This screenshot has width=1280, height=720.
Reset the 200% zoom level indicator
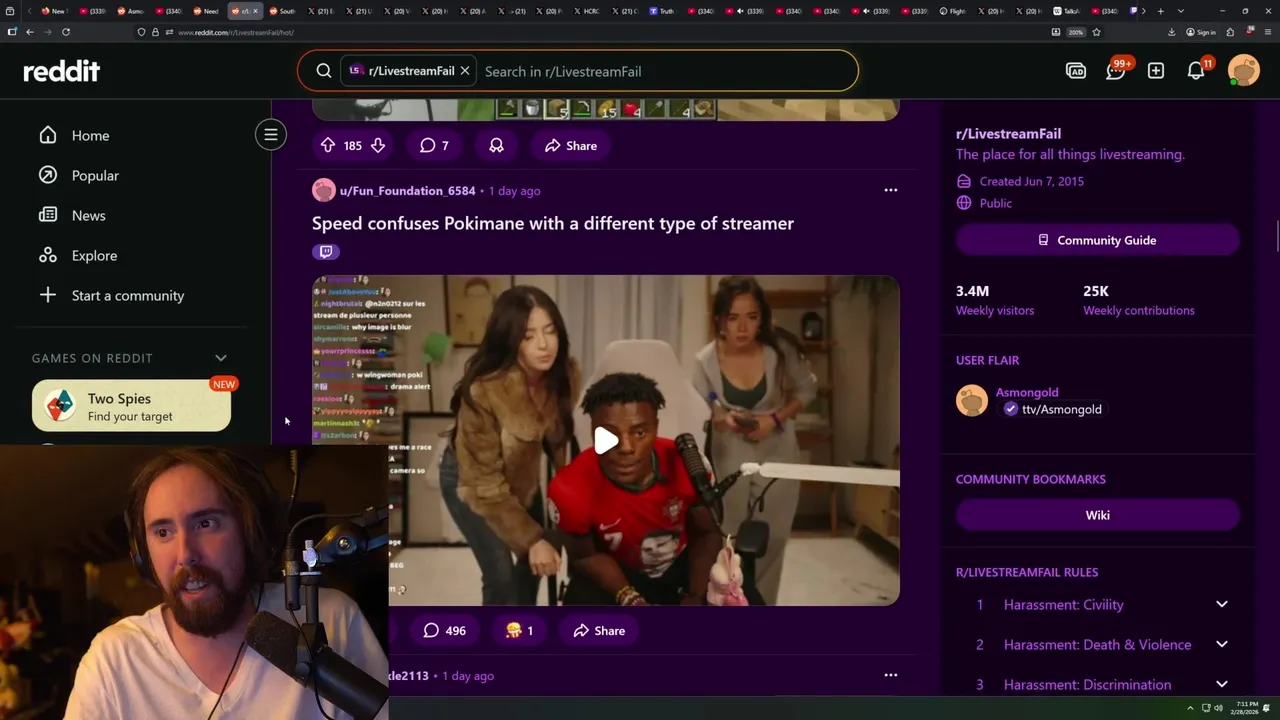[x=1075, y=32]
